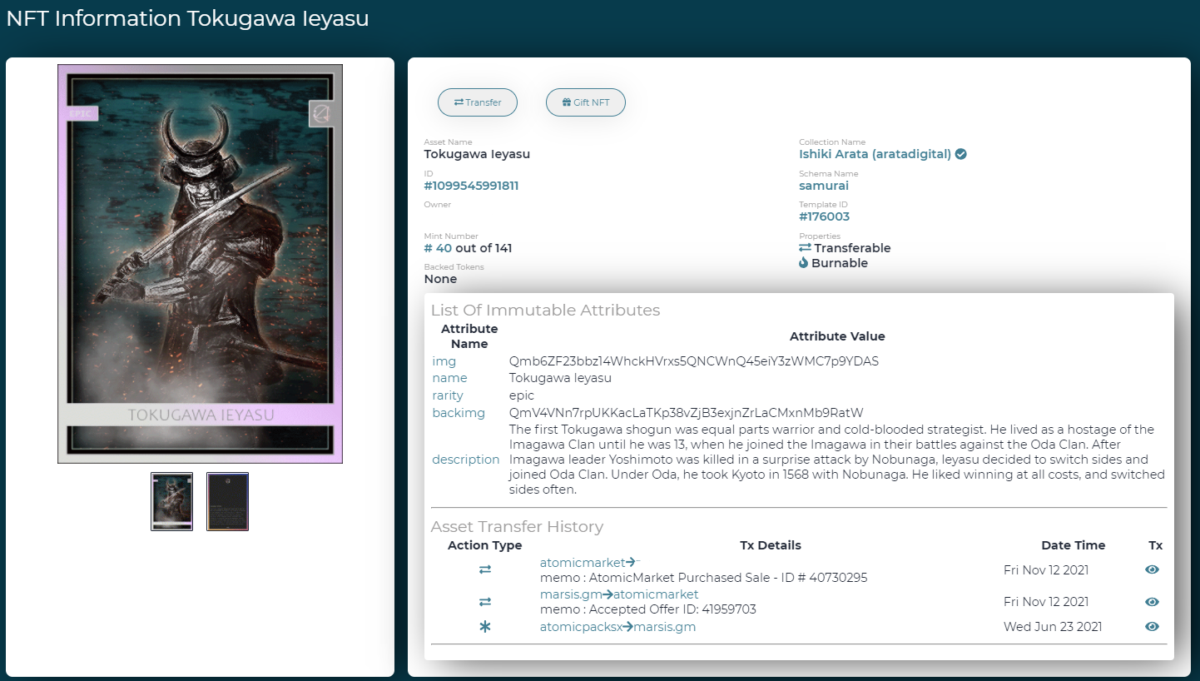1200x681 pixels.
Task: Click the EPIC badge on the card
Action: click(x=82, y=113)
